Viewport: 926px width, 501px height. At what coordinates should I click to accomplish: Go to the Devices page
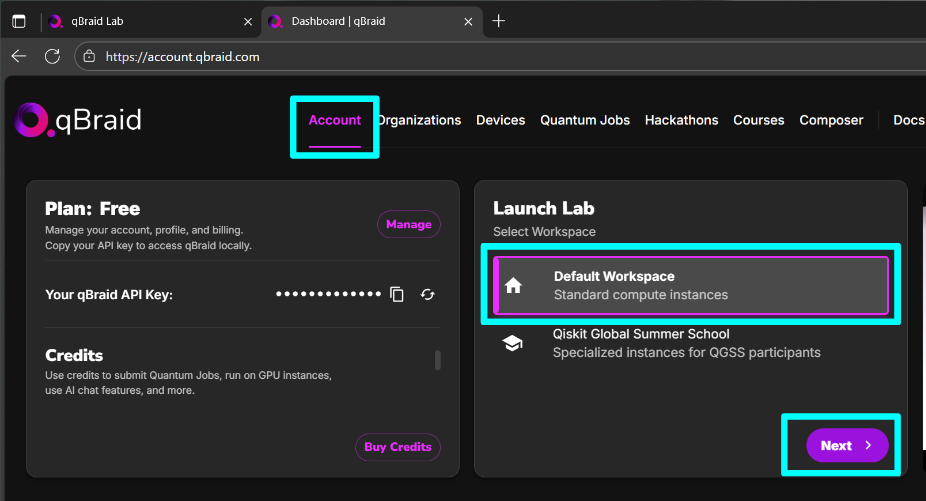501,120
